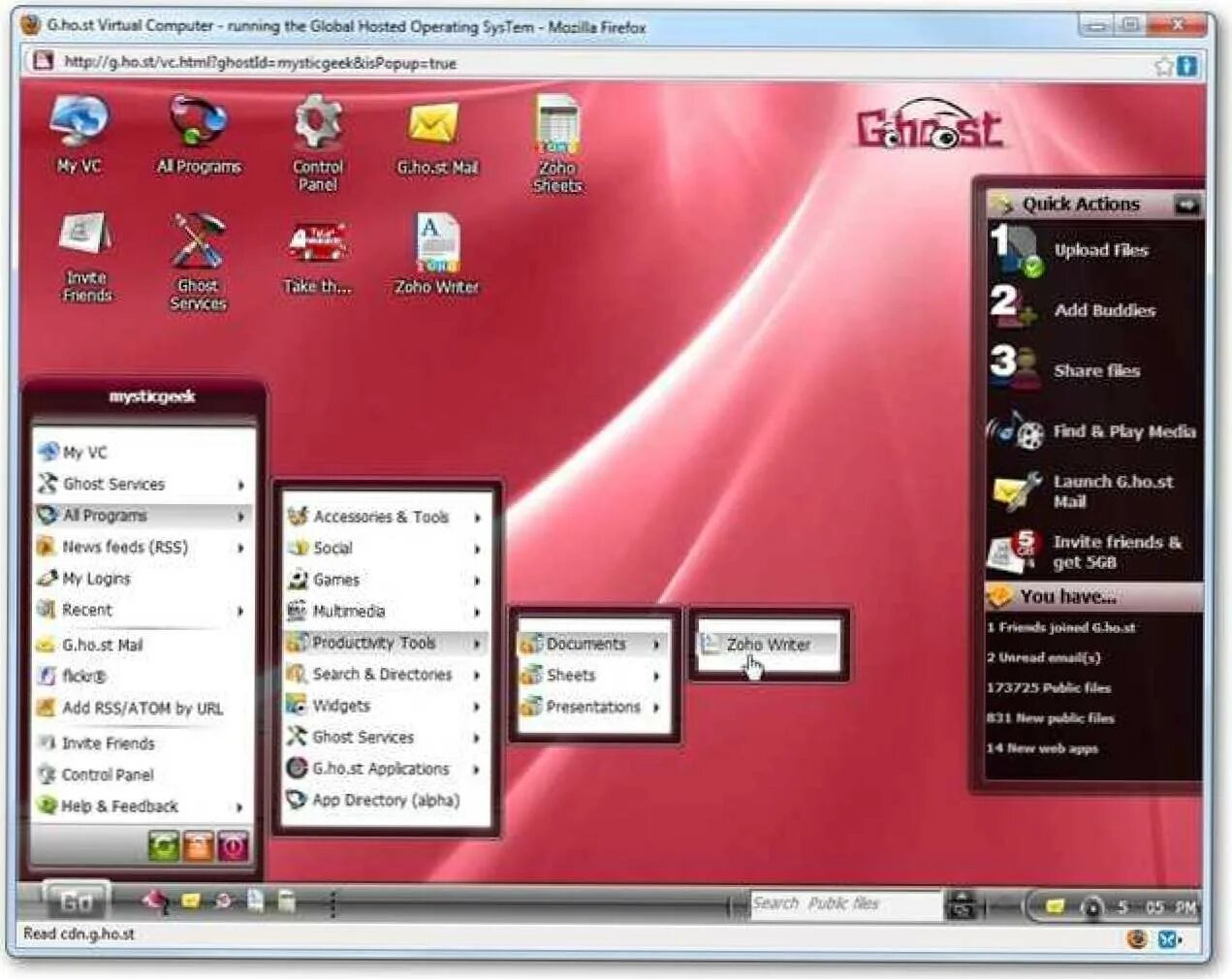Viewport: 1232px width, 979px height.
Task: Expand Presentations submenu
Action: pyautogui.click(x=593, y=707)
